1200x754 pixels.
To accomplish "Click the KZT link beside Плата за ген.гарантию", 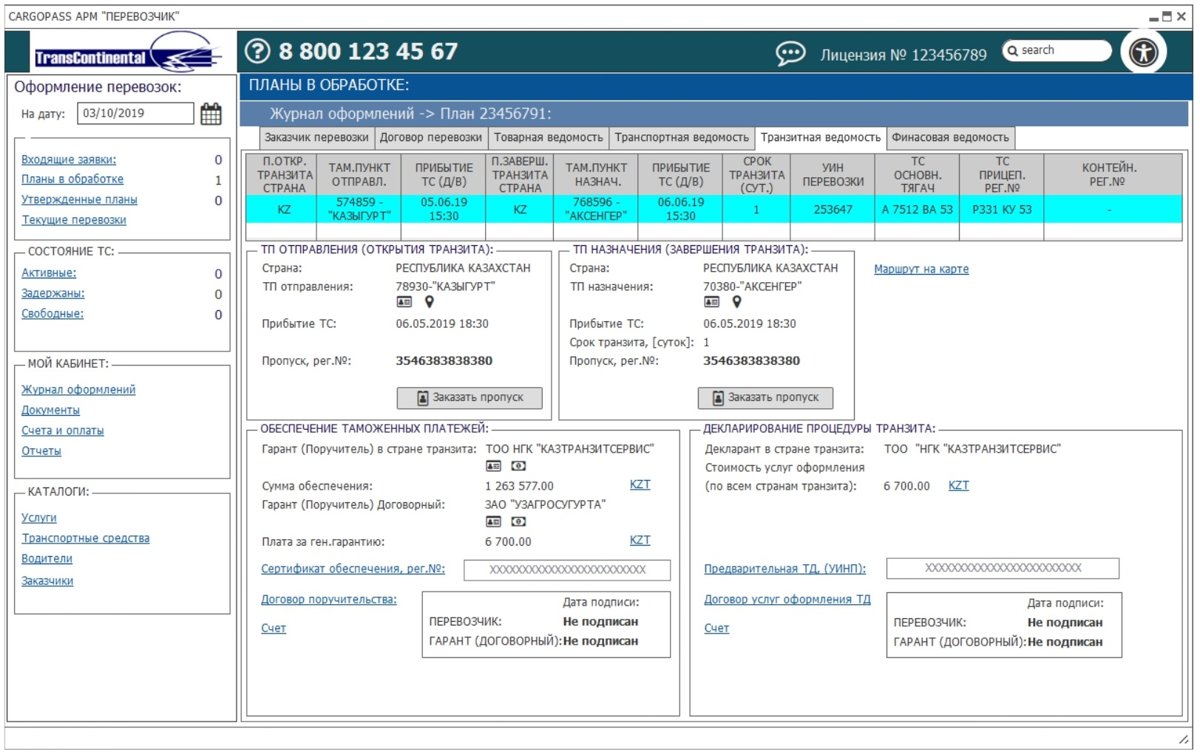I will pos(640,540).
